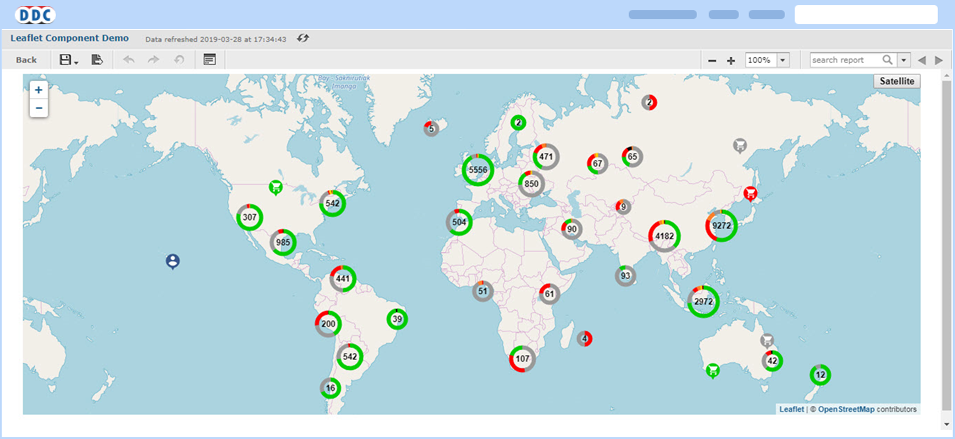Open the OpenStreetMap attribution link
This screenshot has height=439, width=955.
tap(846, 409)
